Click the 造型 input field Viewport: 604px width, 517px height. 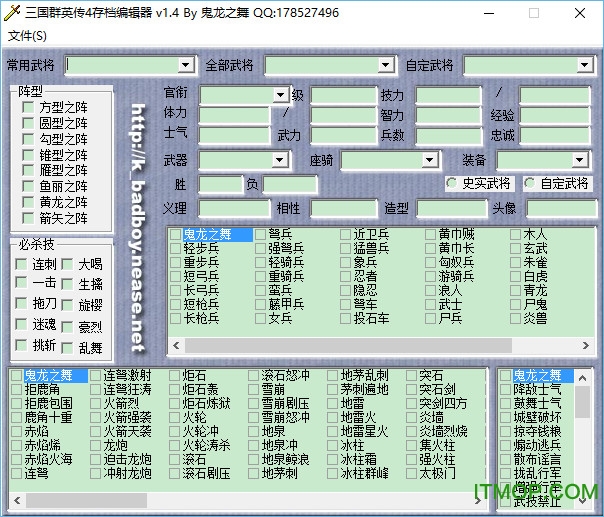click(452, 208)
